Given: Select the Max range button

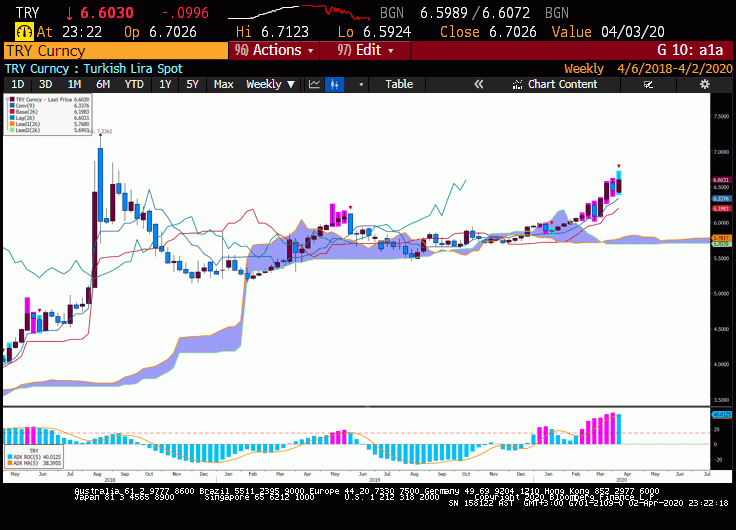Looking at the screenshot, I should [x=223, y=84].
